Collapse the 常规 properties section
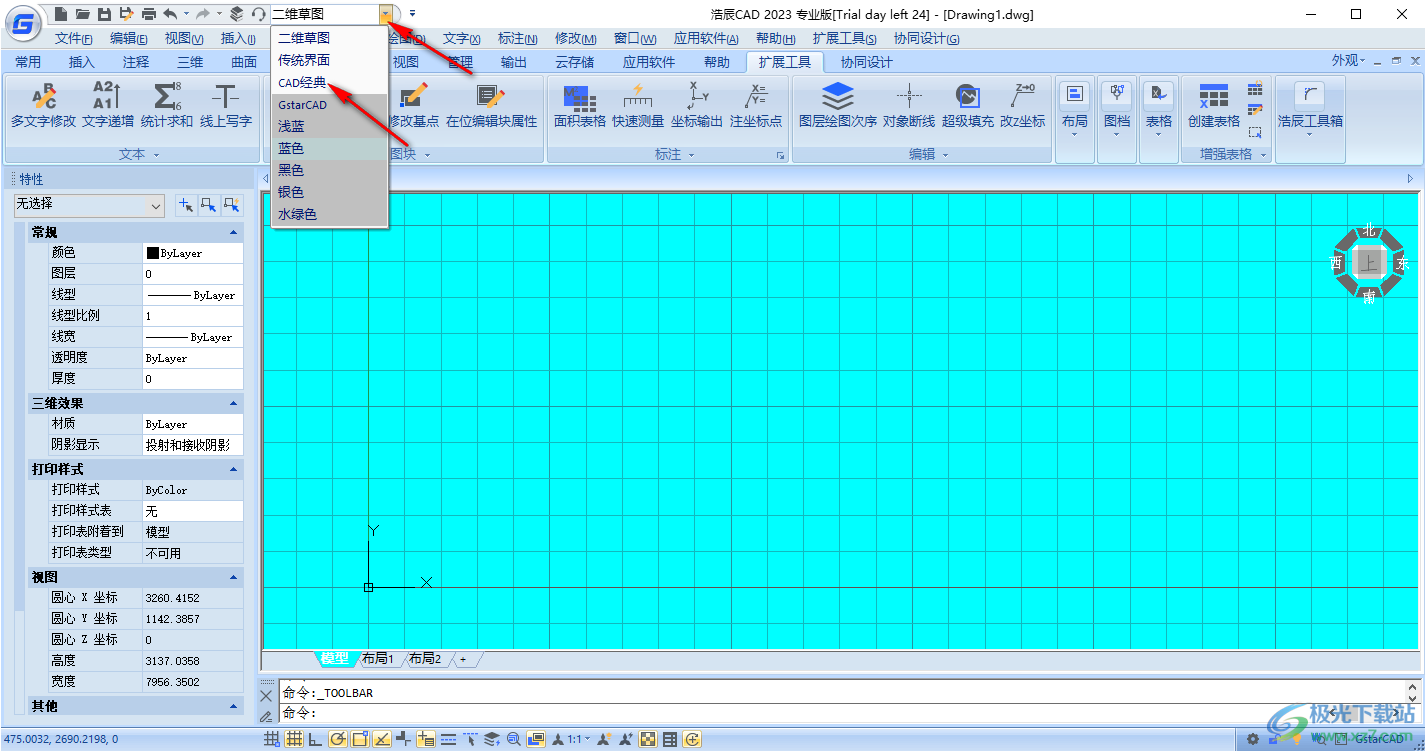This screenshot has width=1426, height=752. [x=234, y=232]
